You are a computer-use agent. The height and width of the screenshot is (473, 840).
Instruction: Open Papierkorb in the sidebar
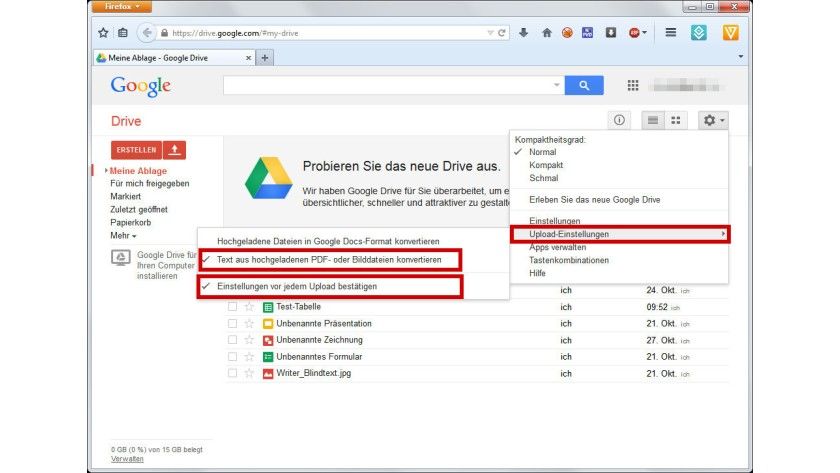tap(131, 222)
